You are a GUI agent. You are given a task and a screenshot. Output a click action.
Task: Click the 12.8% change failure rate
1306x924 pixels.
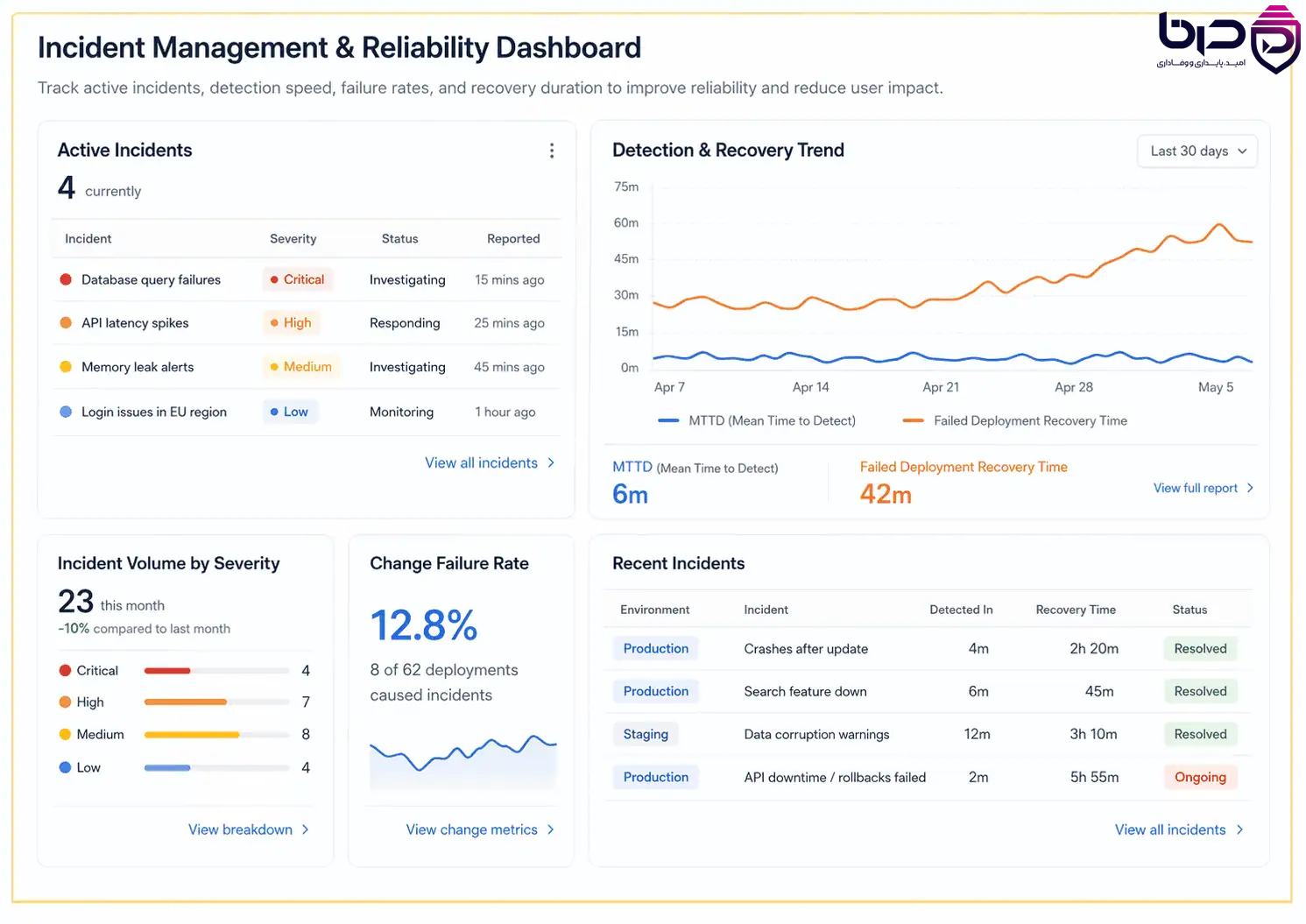pyautogui.click(x=424, y=625)
